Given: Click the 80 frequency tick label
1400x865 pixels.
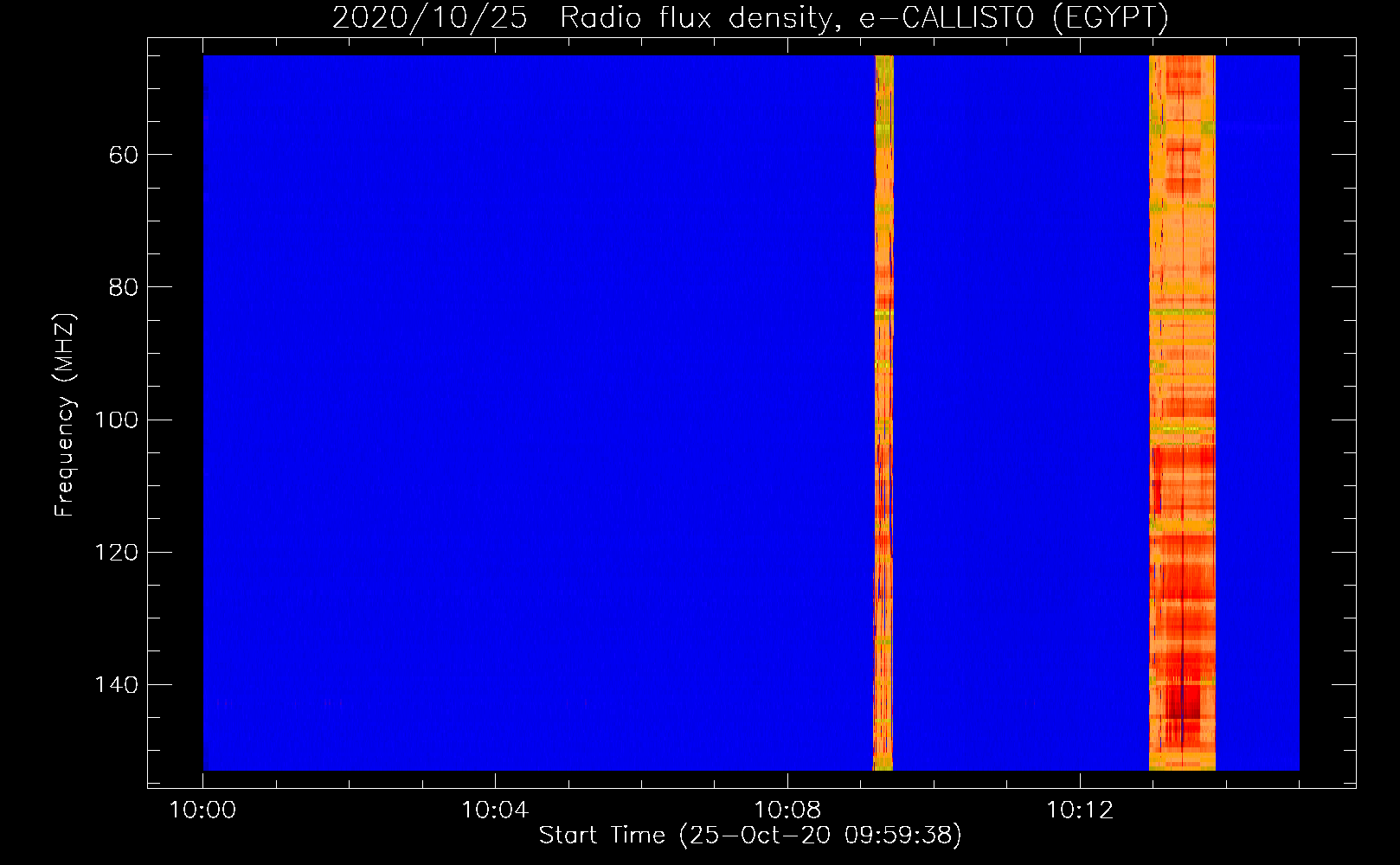Looking at the screenshot, I should (x=124, y=287).
